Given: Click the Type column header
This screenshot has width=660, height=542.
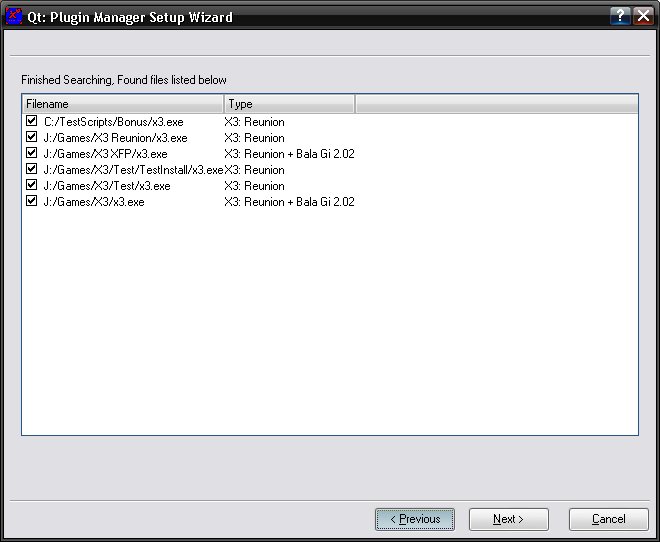Looking at the screenshot, I should [x=289, y=104].
